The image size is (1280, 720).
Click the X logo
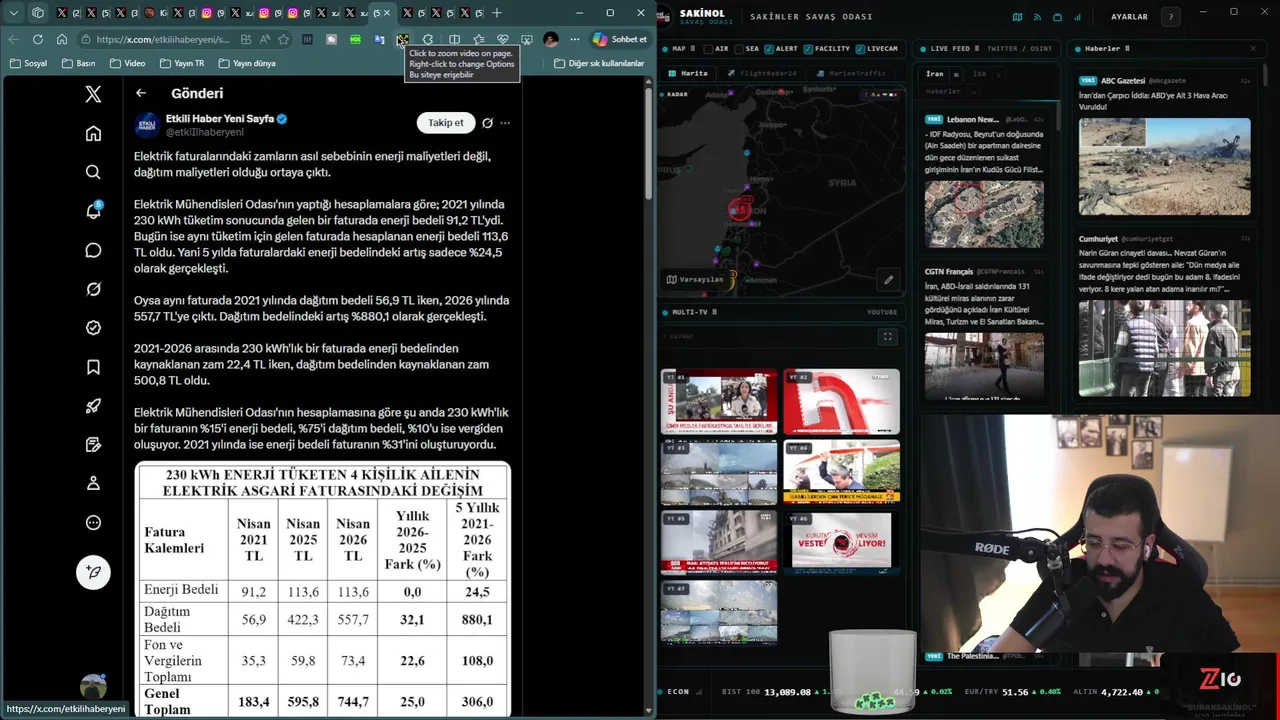93,94
